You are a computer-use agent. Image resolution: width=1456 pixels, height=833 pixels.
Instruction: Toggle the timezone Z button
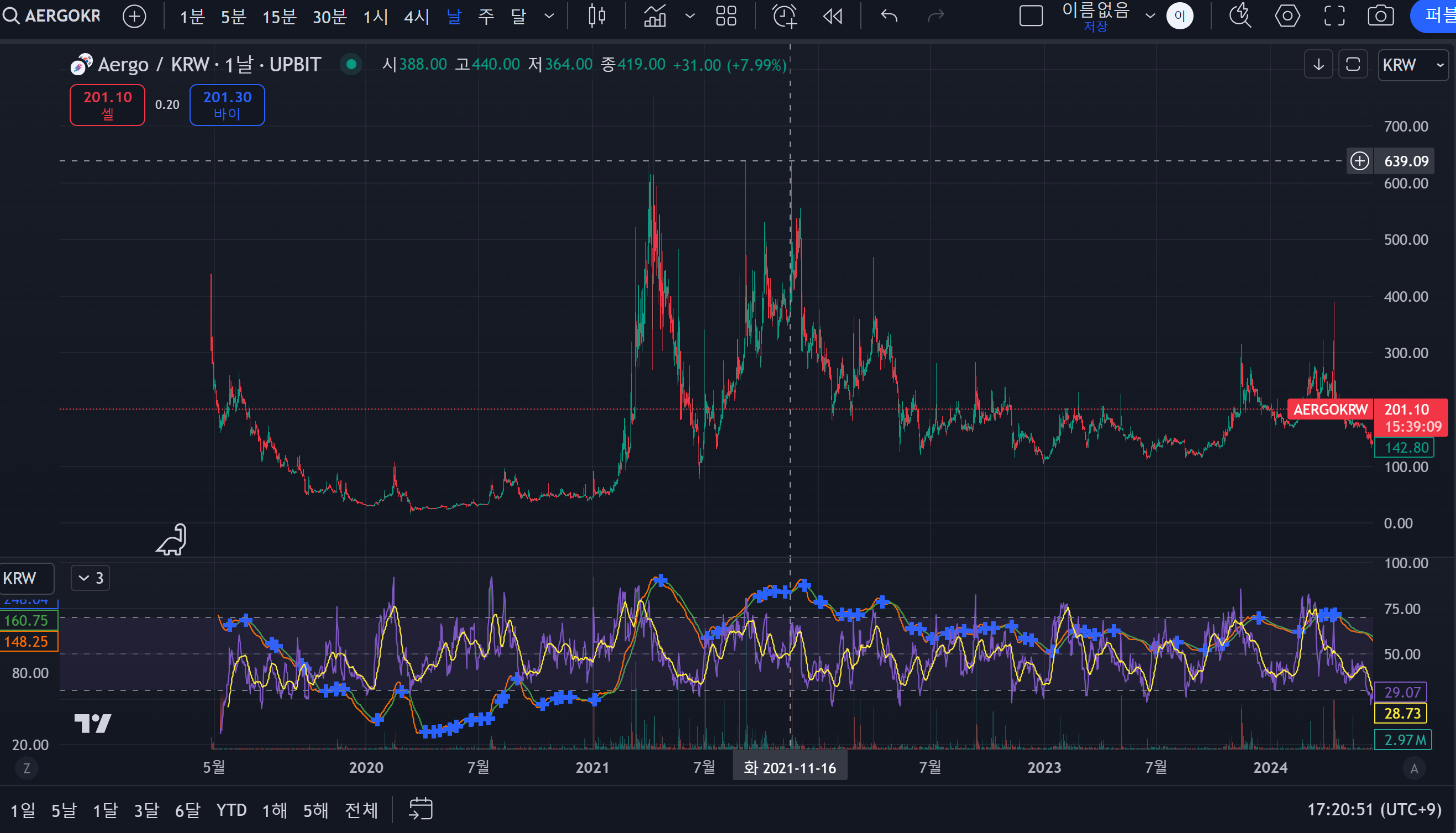[x=27, y=768]
